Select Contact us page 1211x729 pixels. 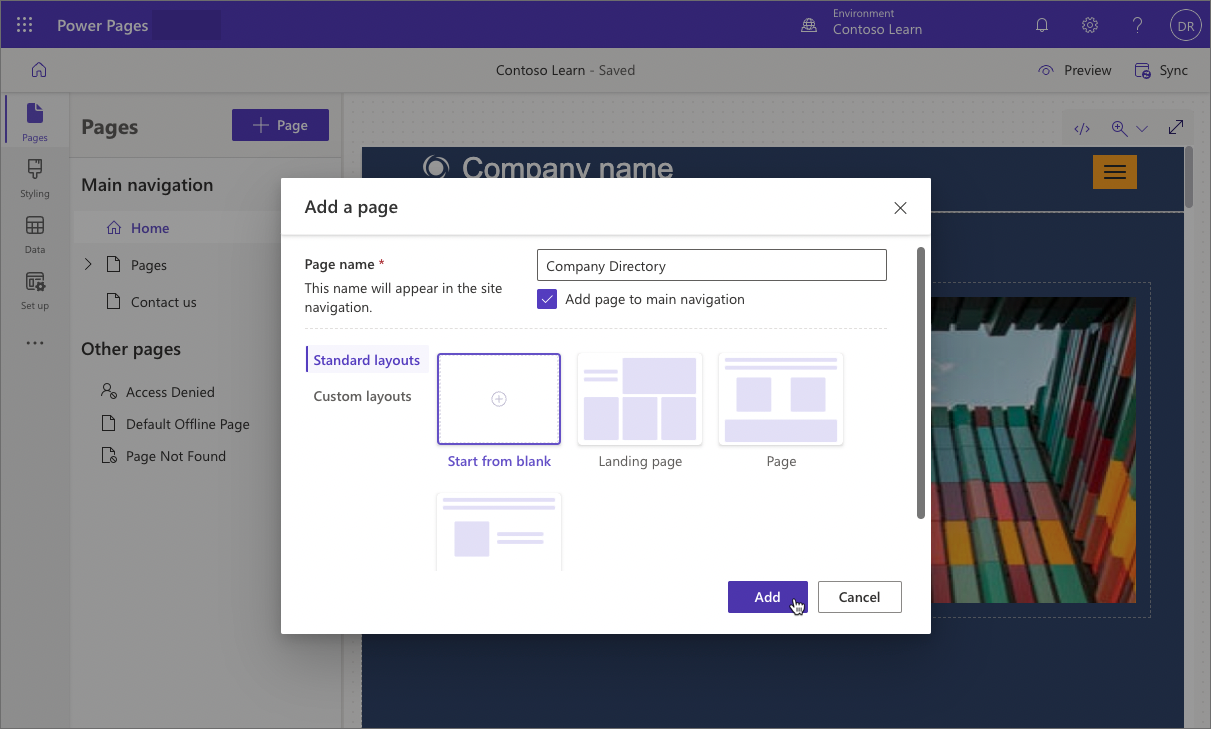coord(163,302)
